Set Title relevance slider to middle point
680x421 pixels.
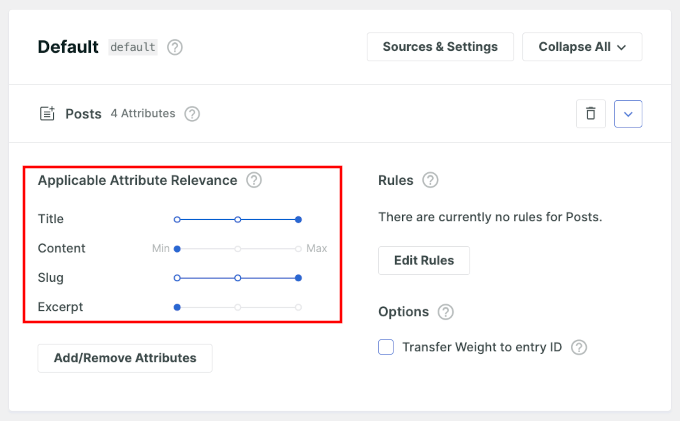238,219
